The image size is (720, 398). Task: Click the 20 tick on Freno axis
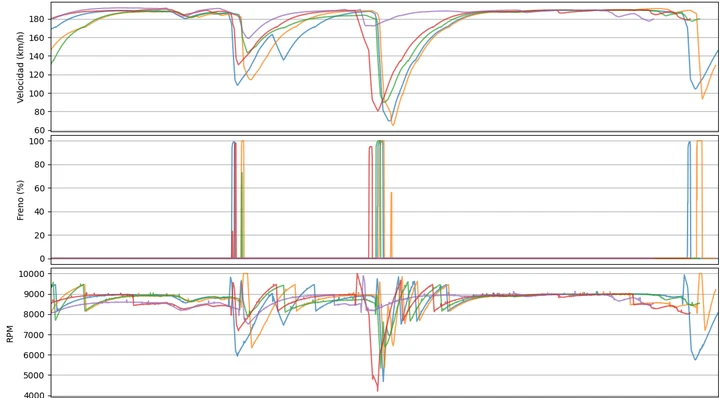click(x=40, y=235)
